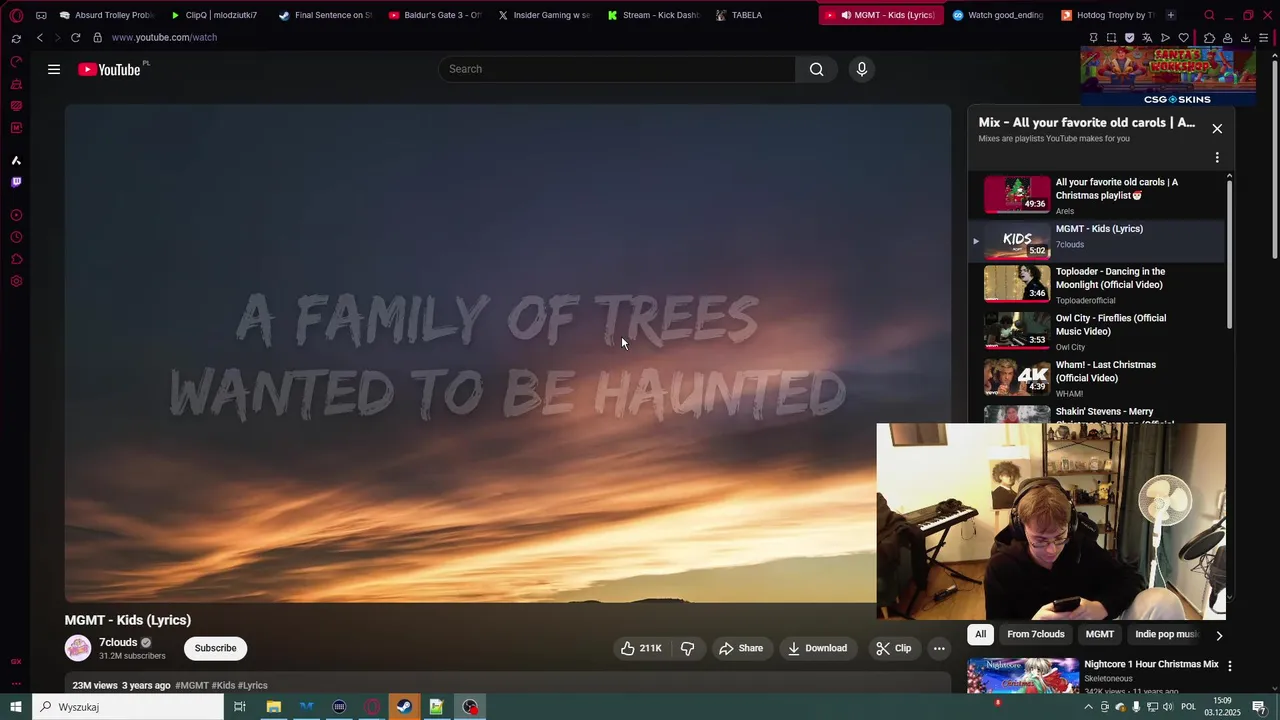Play All your favorite old carols playlist item
1280x720 pixels.
pos(1097,195)
